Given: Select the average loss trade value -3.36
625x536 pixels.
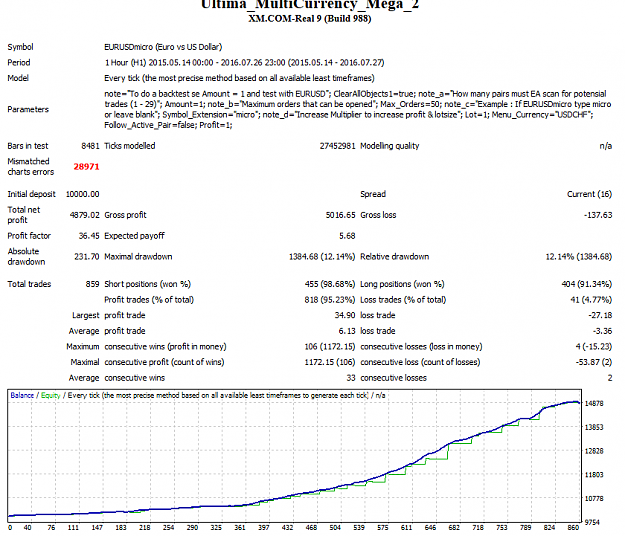Looking at the screenshot, I should pos(602,331).
